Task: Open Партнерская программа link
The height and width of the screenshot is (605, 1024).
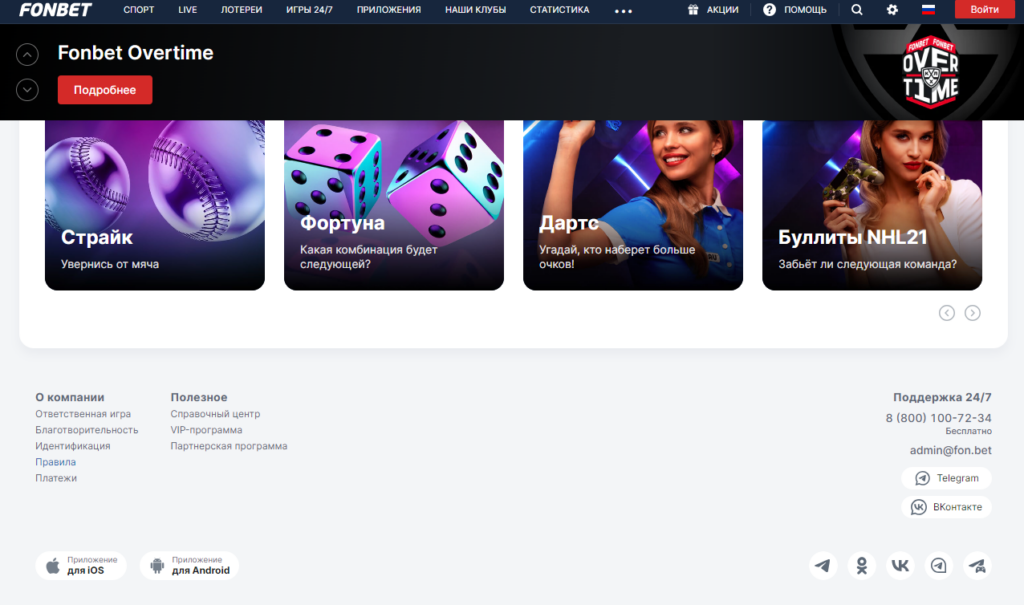Action: (229, 446)
